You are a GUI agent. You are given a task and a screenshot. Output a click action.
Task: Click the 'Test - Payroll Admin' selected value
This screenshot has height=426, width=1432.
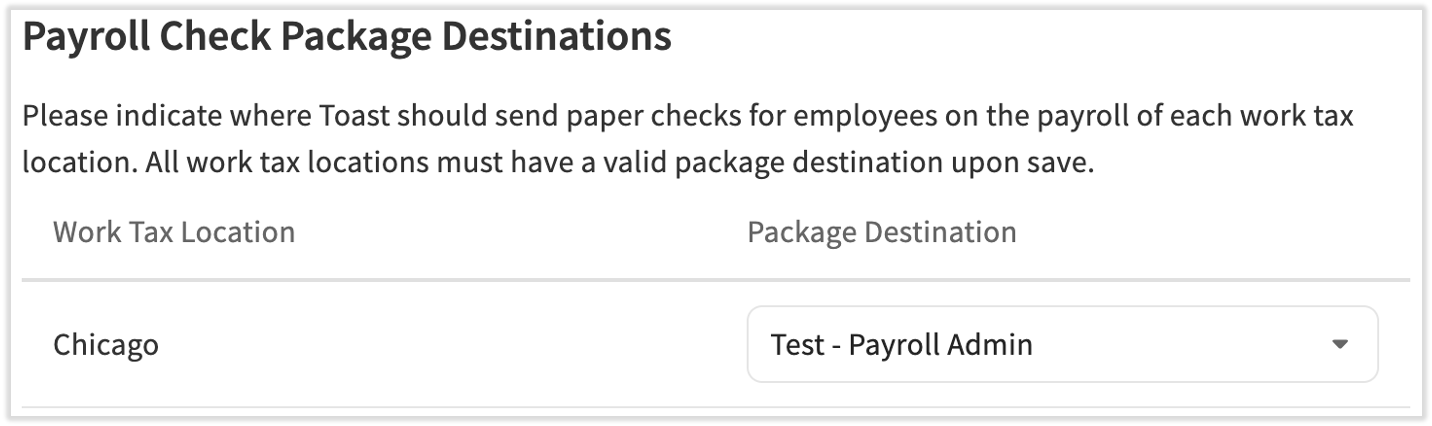[x=901, y=345]
